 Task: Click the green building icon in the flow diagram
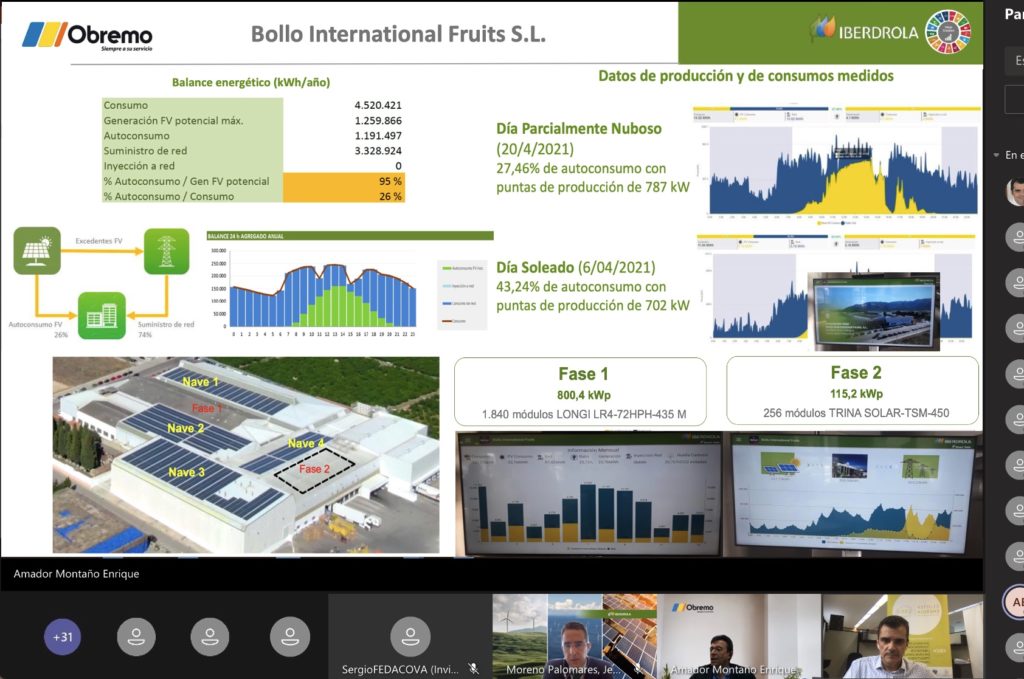point(102,316)
